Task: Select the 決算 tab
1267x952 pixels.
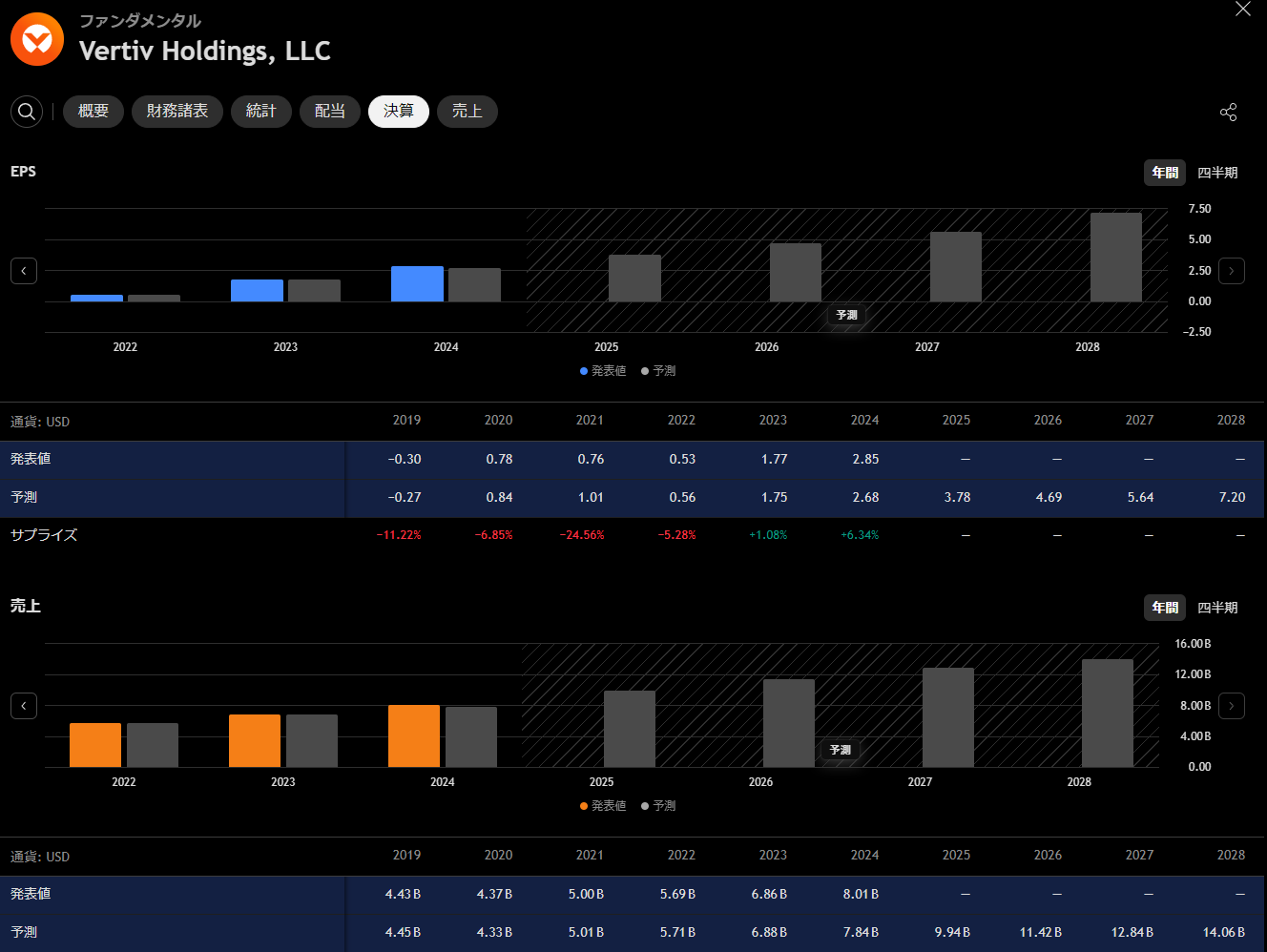Action: (x=399, y=112)
